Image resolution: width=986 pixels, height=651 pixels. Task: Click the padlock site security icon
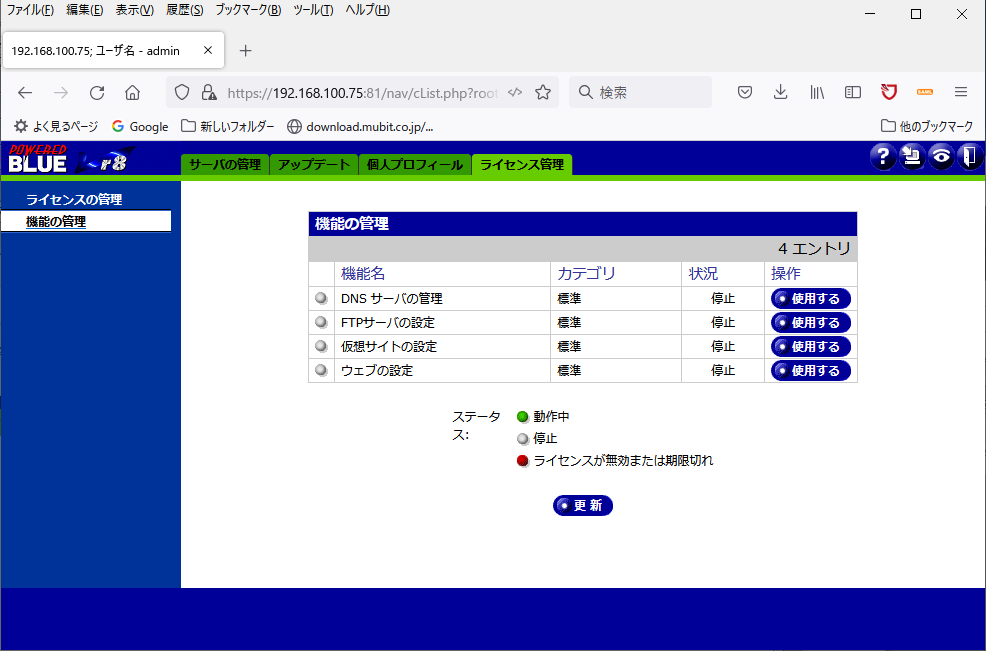point(209,93)
